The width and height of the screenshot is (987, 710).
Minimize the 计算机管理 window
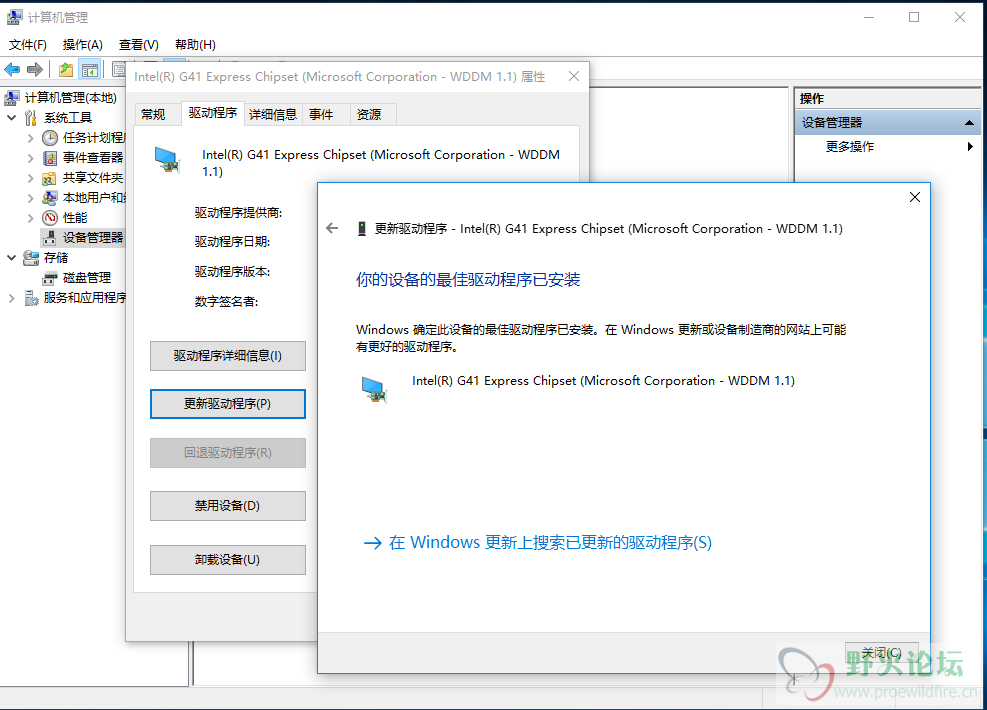[x=869, y=17]
